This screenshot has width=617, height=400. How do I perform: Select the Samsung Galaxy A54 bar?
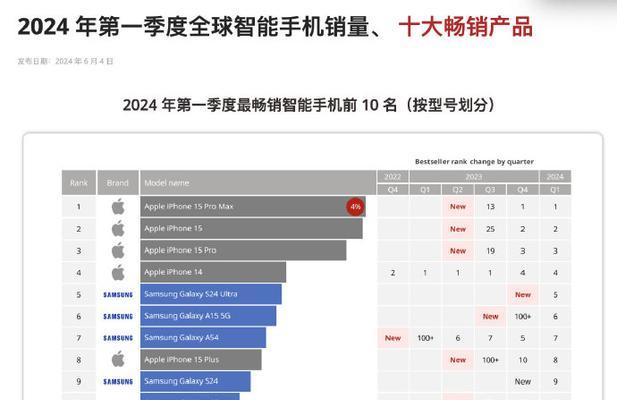(203, 337)
